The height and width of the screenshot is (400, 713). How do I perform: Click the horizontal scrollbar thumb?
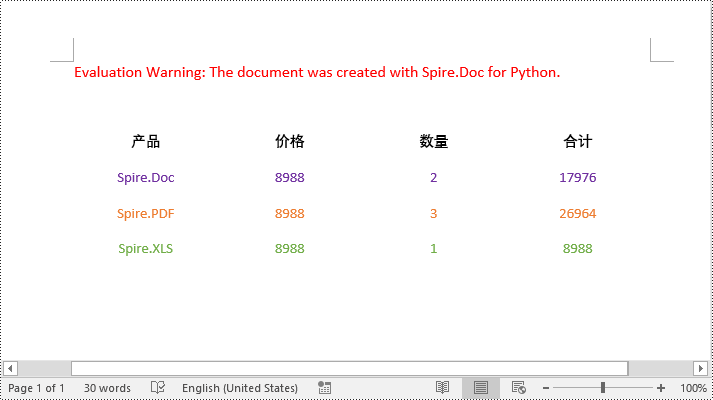(x=350, y=368)
